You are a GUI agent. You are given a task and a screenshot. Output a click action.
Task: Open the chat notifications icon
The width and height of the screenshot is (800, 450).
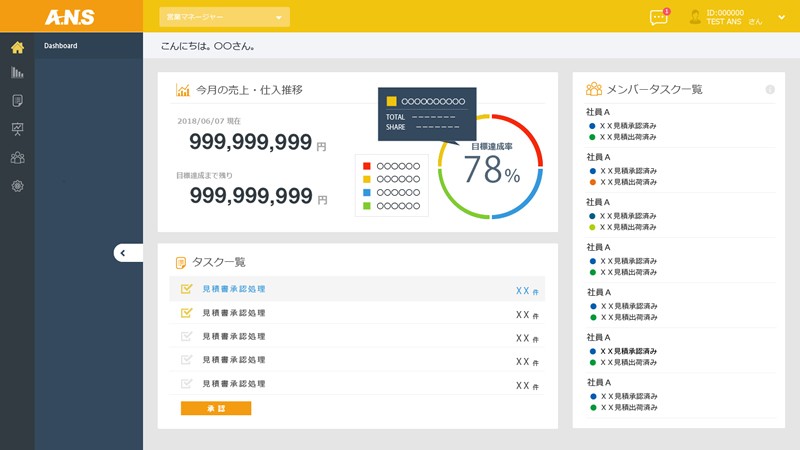tap(658, 17)
